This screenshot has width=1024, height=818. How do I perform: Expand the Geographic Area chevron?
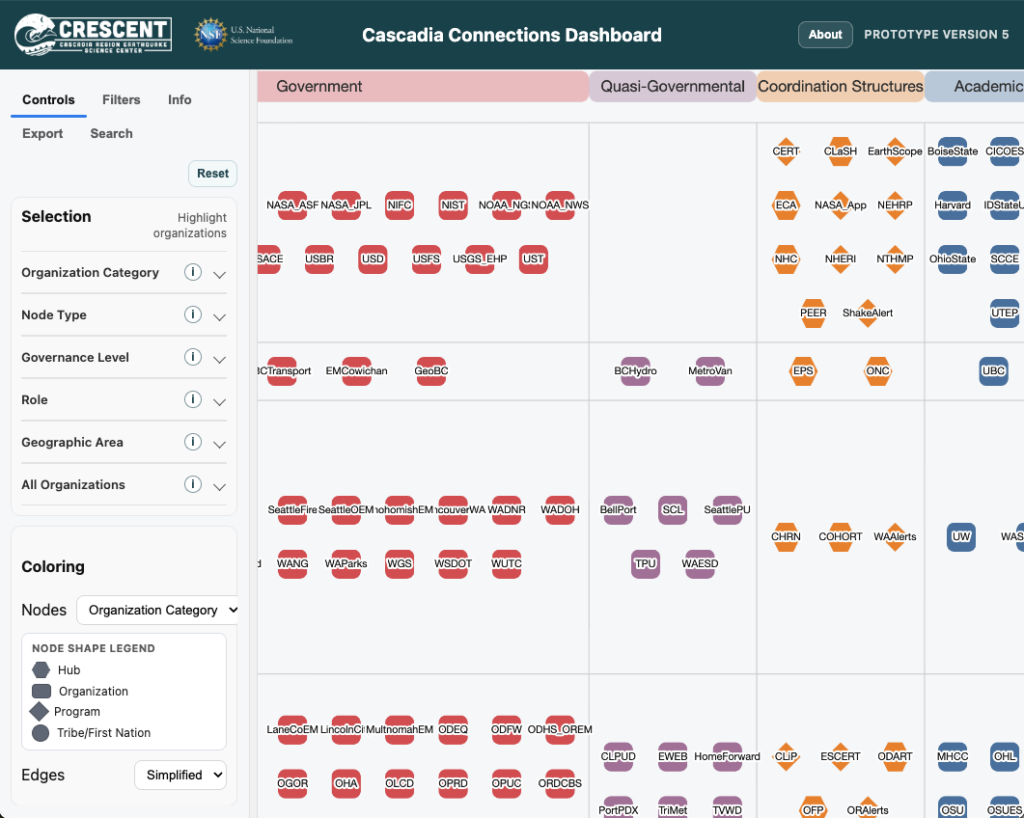219,445
